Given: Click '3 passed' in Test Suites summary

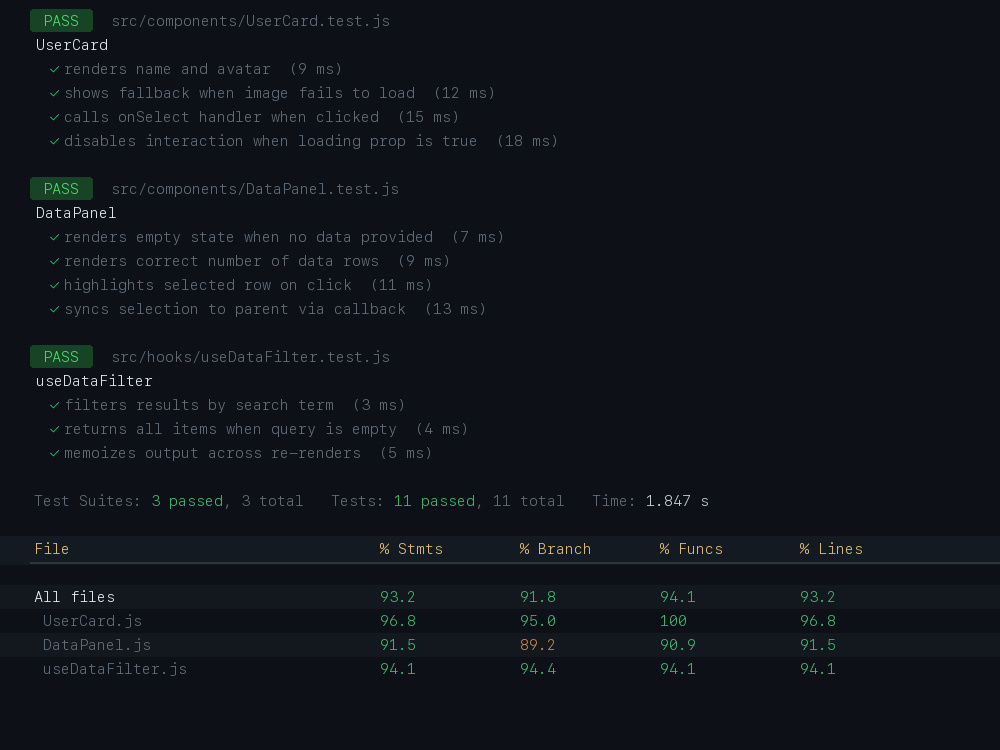Looking at the screenshot, I should [188, 501].
